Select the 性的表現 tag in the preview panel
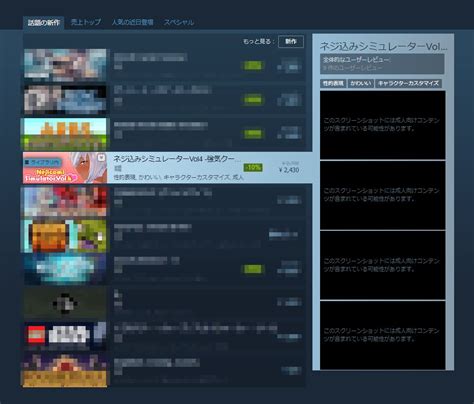 pos(333,83)
